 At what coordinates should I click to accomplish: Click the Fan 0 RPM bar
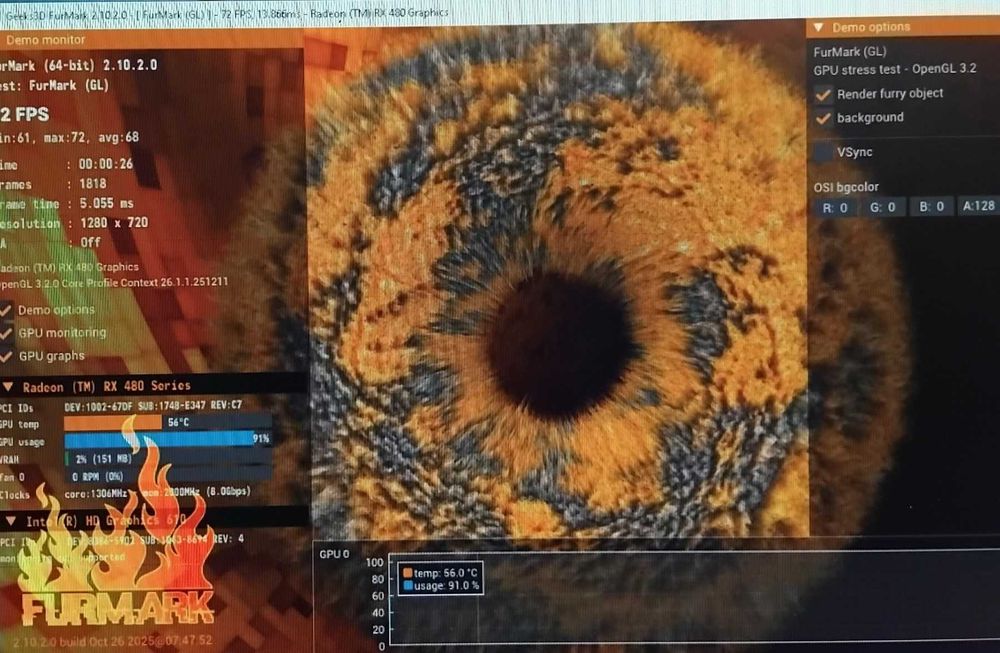point(168,476)
